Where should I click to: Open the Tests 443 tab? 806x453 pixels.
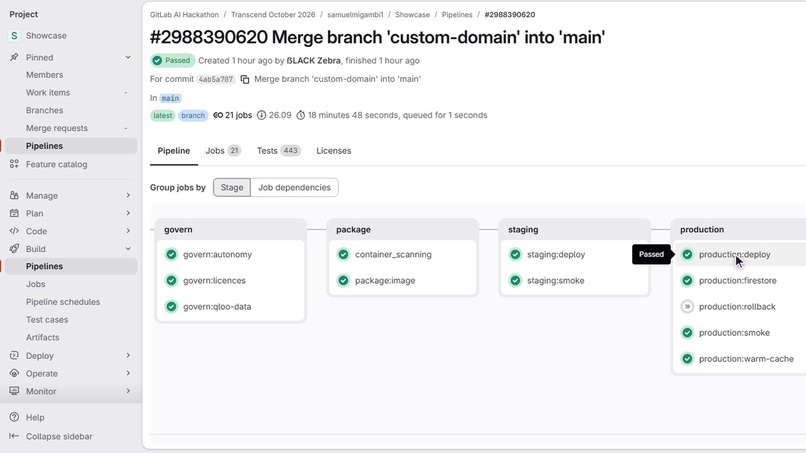coord(279,151)
